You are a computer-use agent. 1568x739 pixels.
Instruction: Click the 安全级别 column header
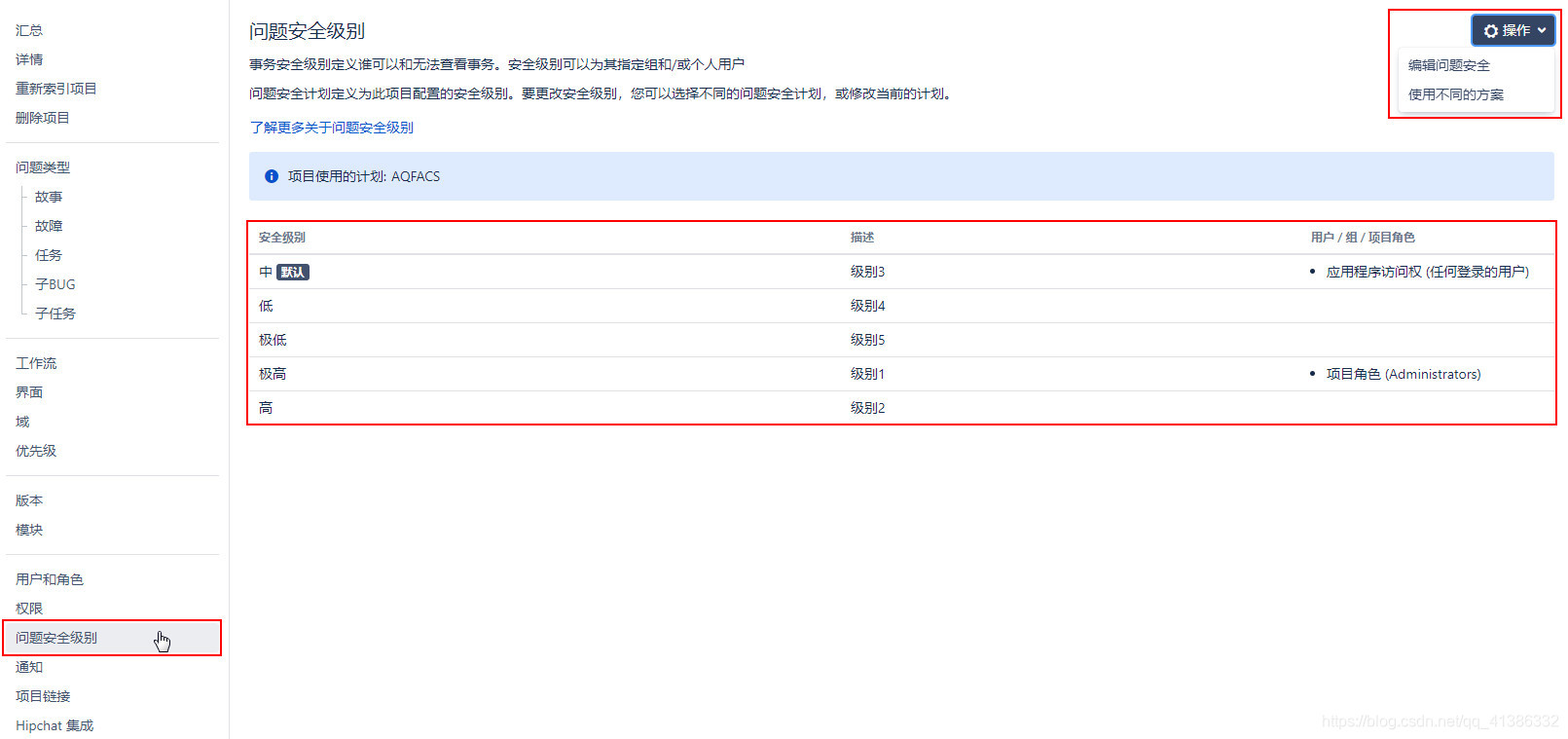(282, 238)
